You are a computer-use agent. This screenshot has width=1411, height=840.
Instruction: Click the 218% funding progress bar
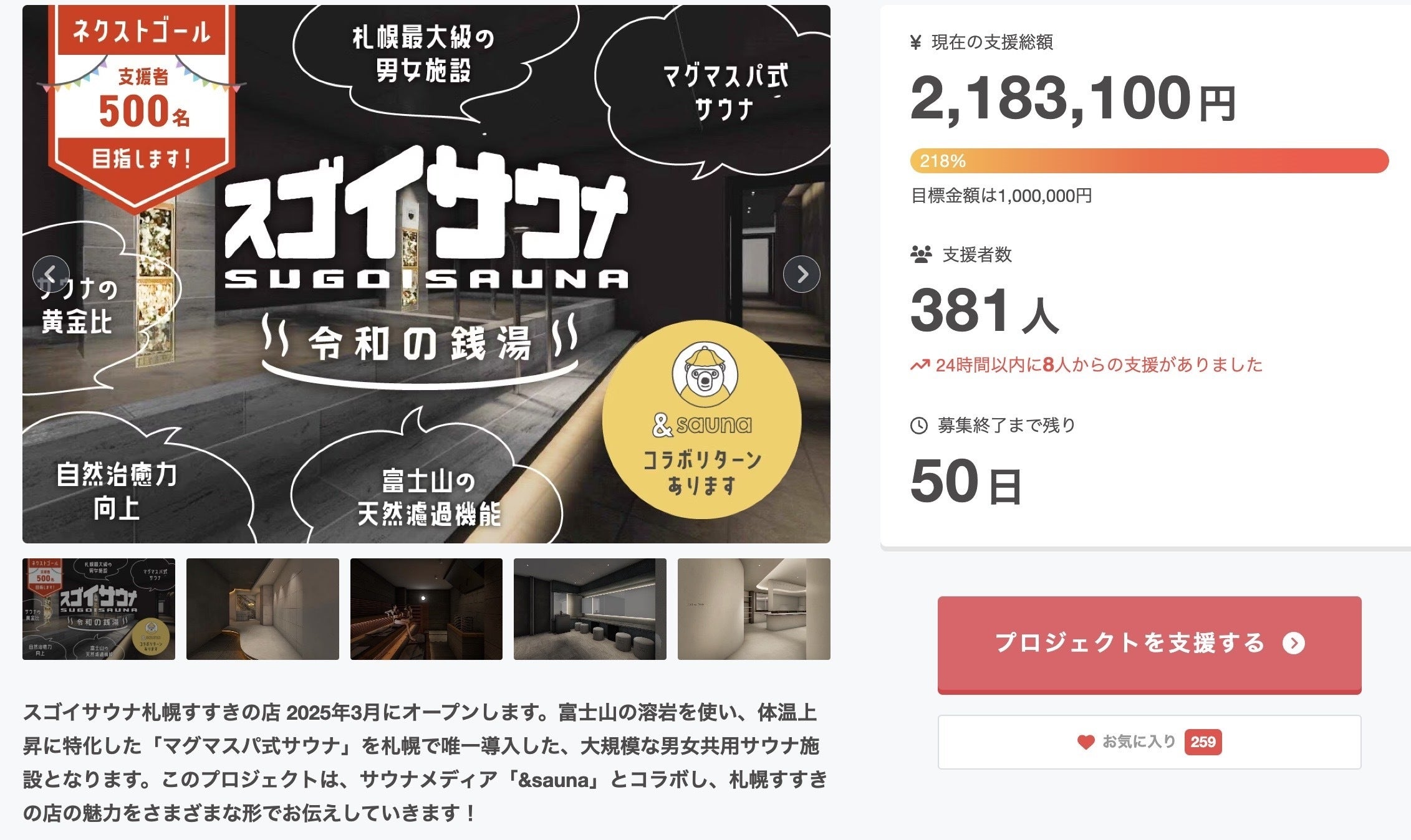point(1149,161)
